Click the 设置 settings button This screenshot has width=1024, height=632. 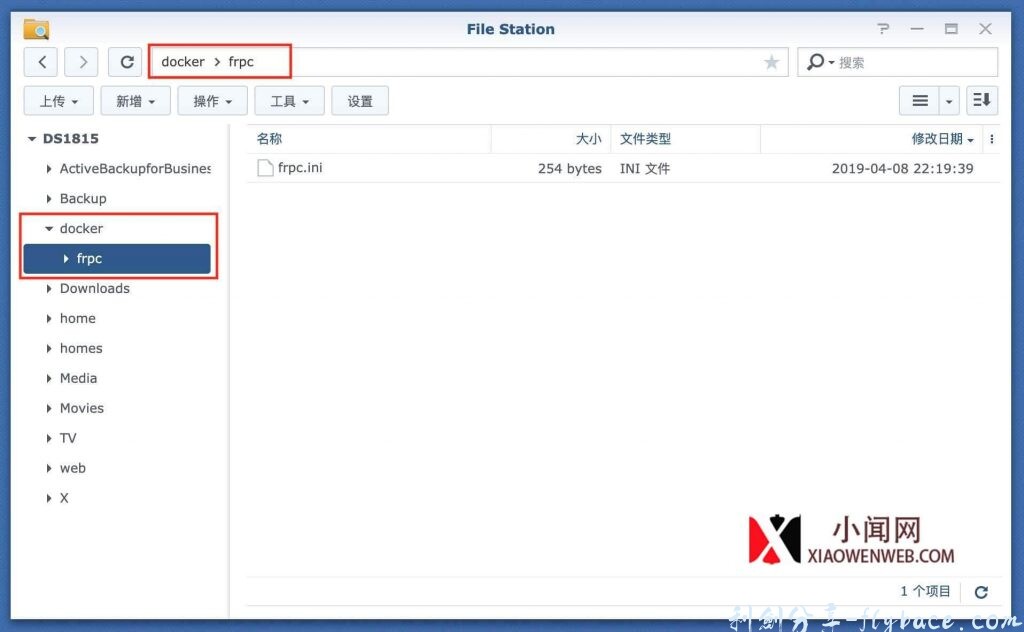tap(360, 100)
